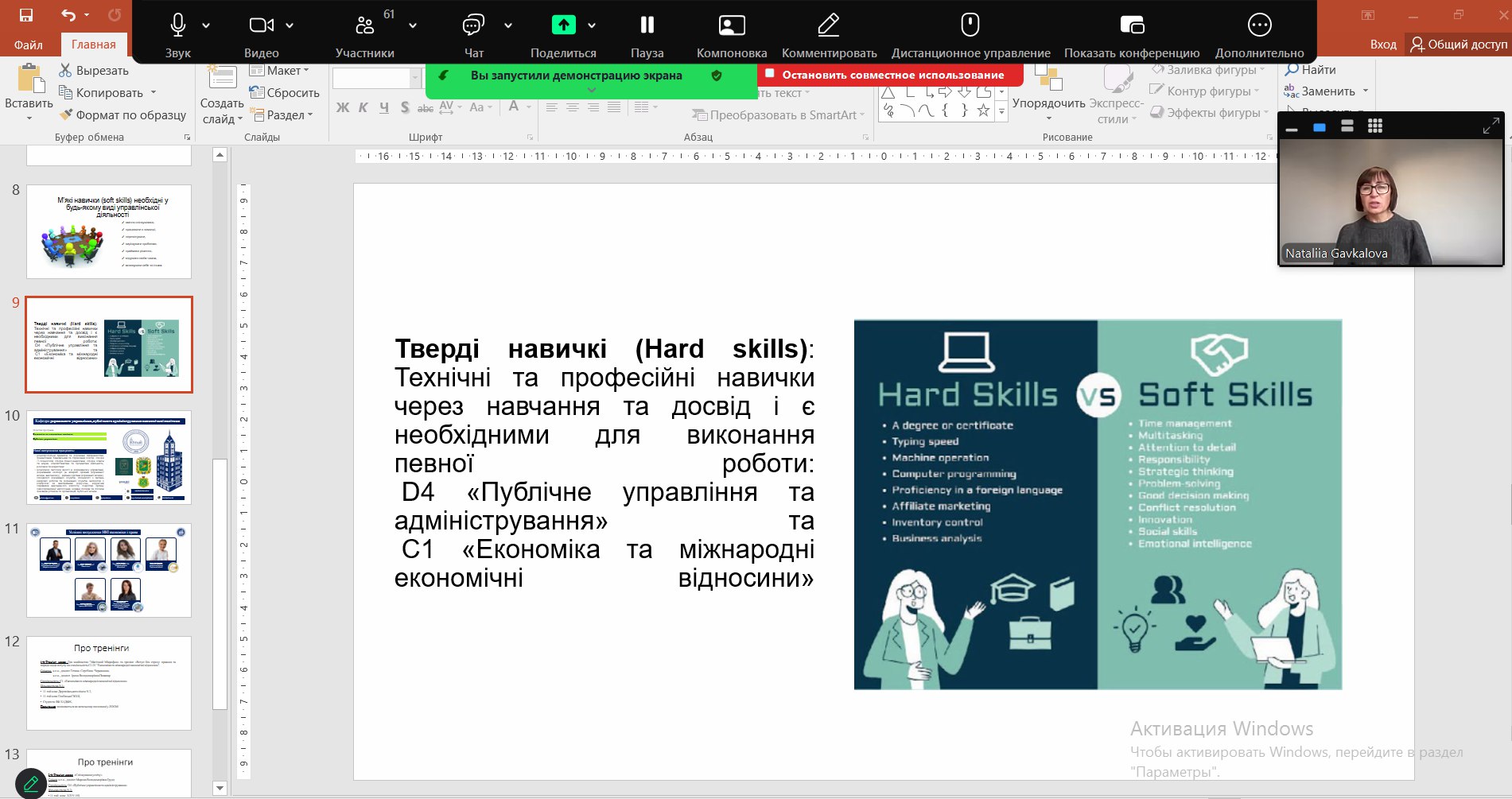This screenshot has width=1512, height=799.
Task: Expand audio options arrow next to Звук
Action: (206, 25)
